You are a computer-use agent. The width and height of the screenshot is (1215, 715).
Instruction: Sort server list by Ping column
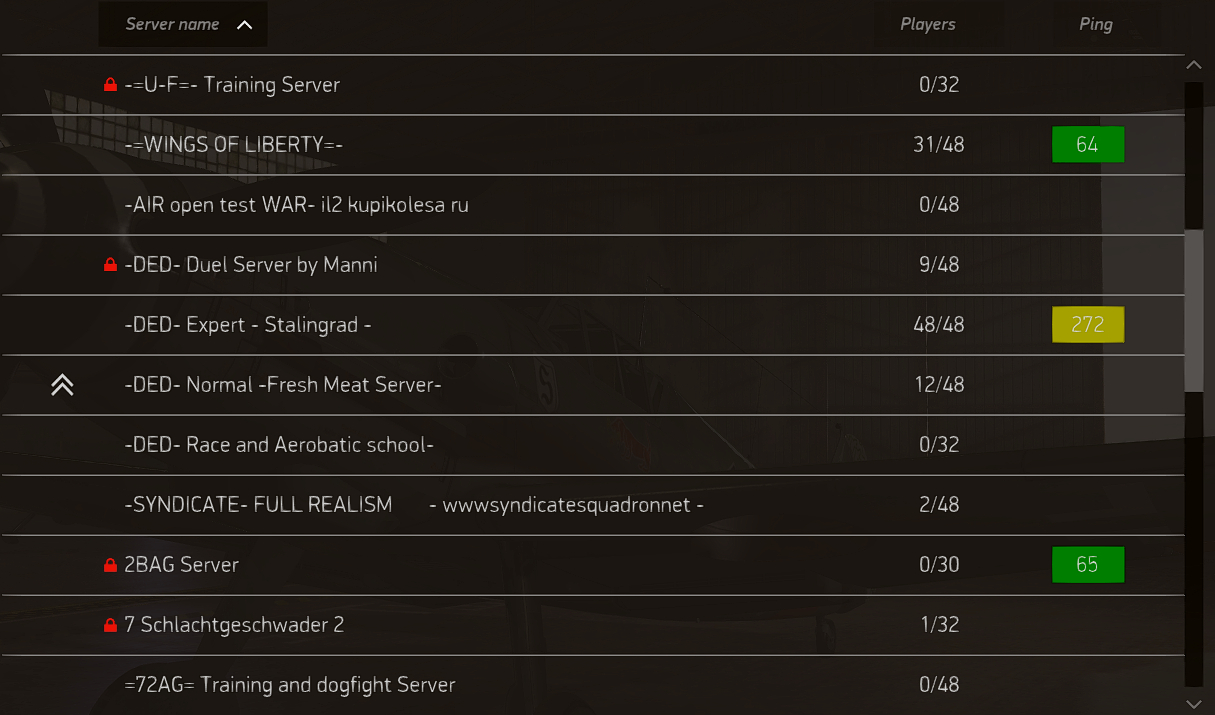click(1095, 24)
